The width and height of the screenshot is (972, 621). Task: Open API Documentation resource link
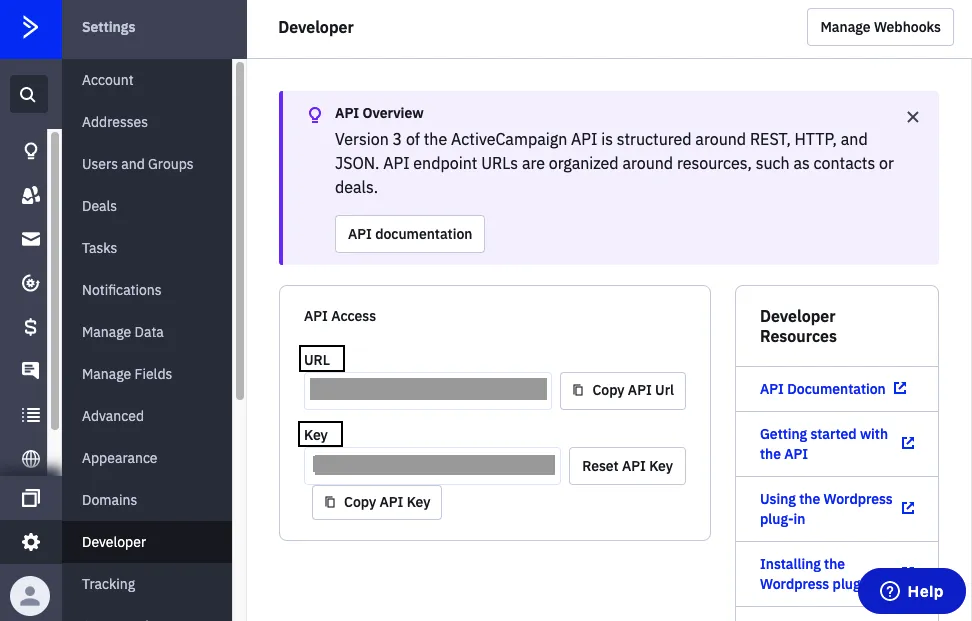coord(823,389)
